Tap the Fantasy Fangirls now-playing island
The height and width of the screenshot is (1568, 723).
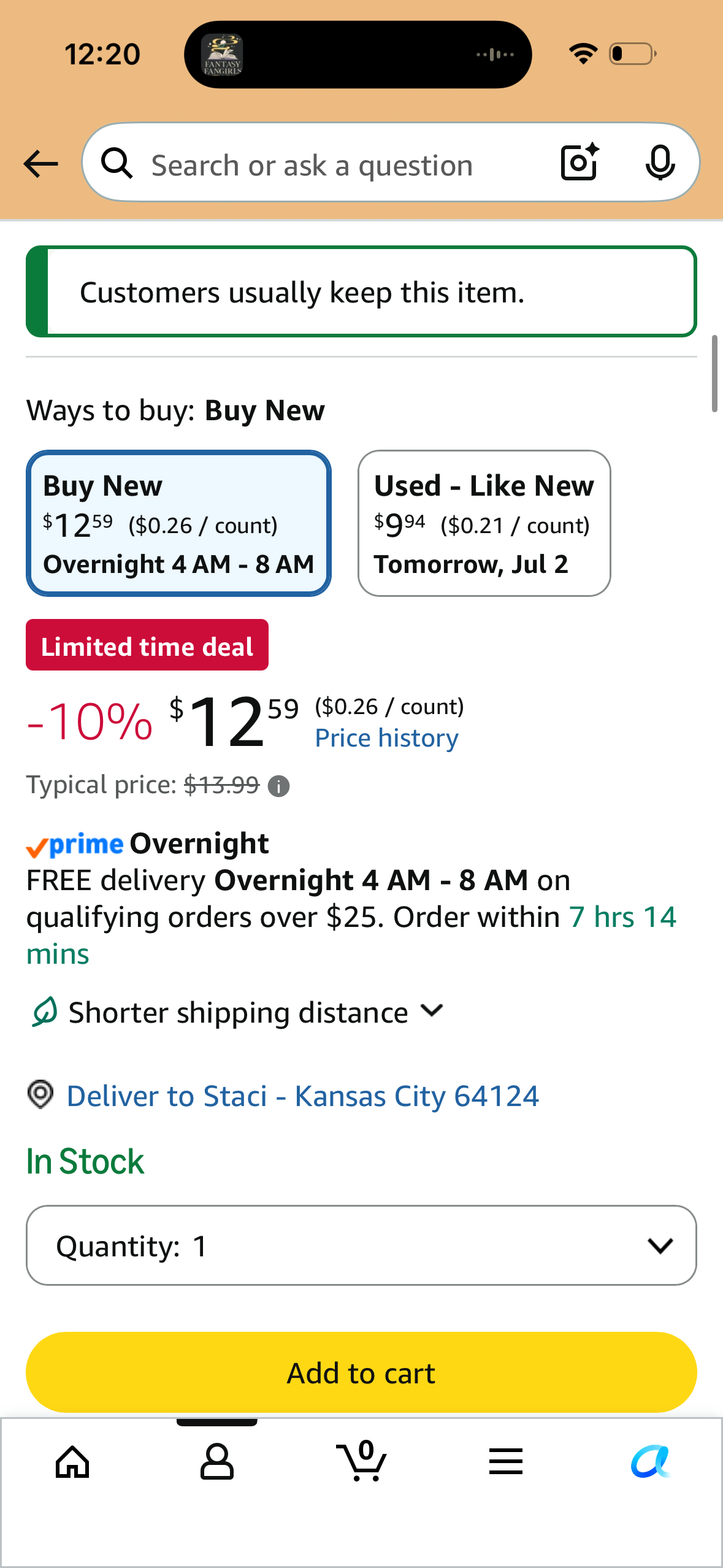click(x=358, y=55)
